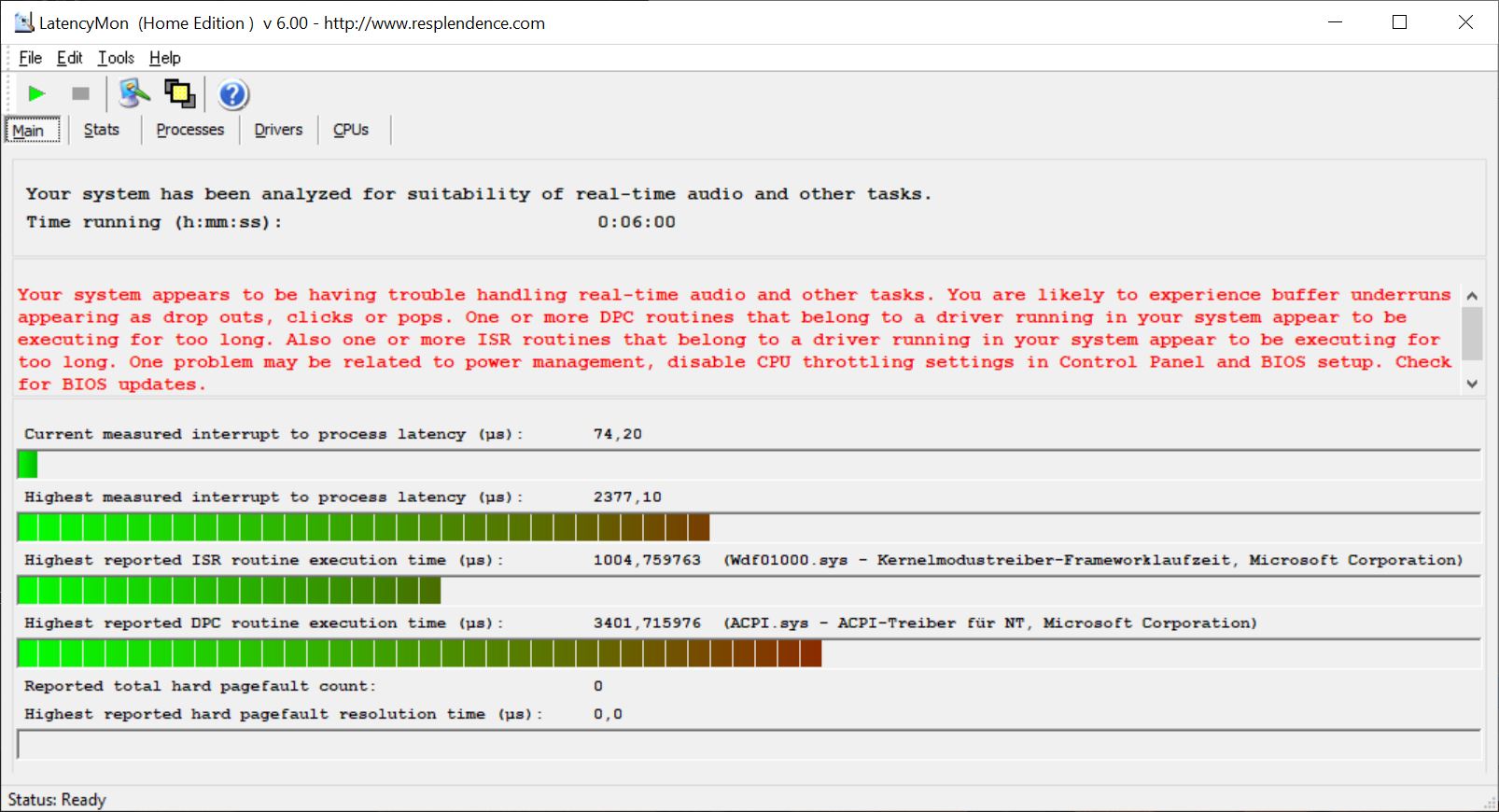Click 'Current measured interrupt to process latency' label

pyautogui.click(x=273, y=434)
